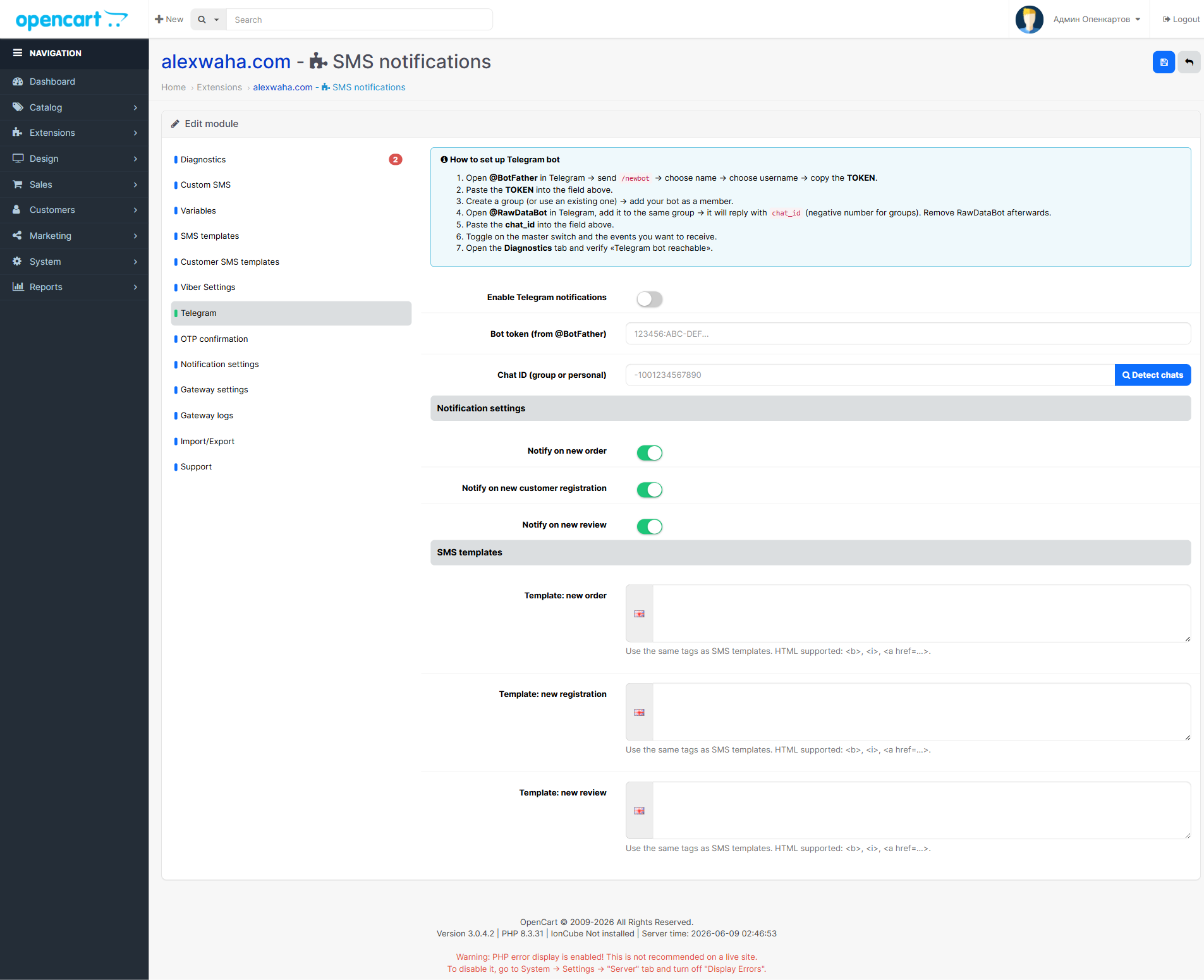Screen dimensions: 1204x980
Task: Click the OpenCart logo
Action: point(71,20)
